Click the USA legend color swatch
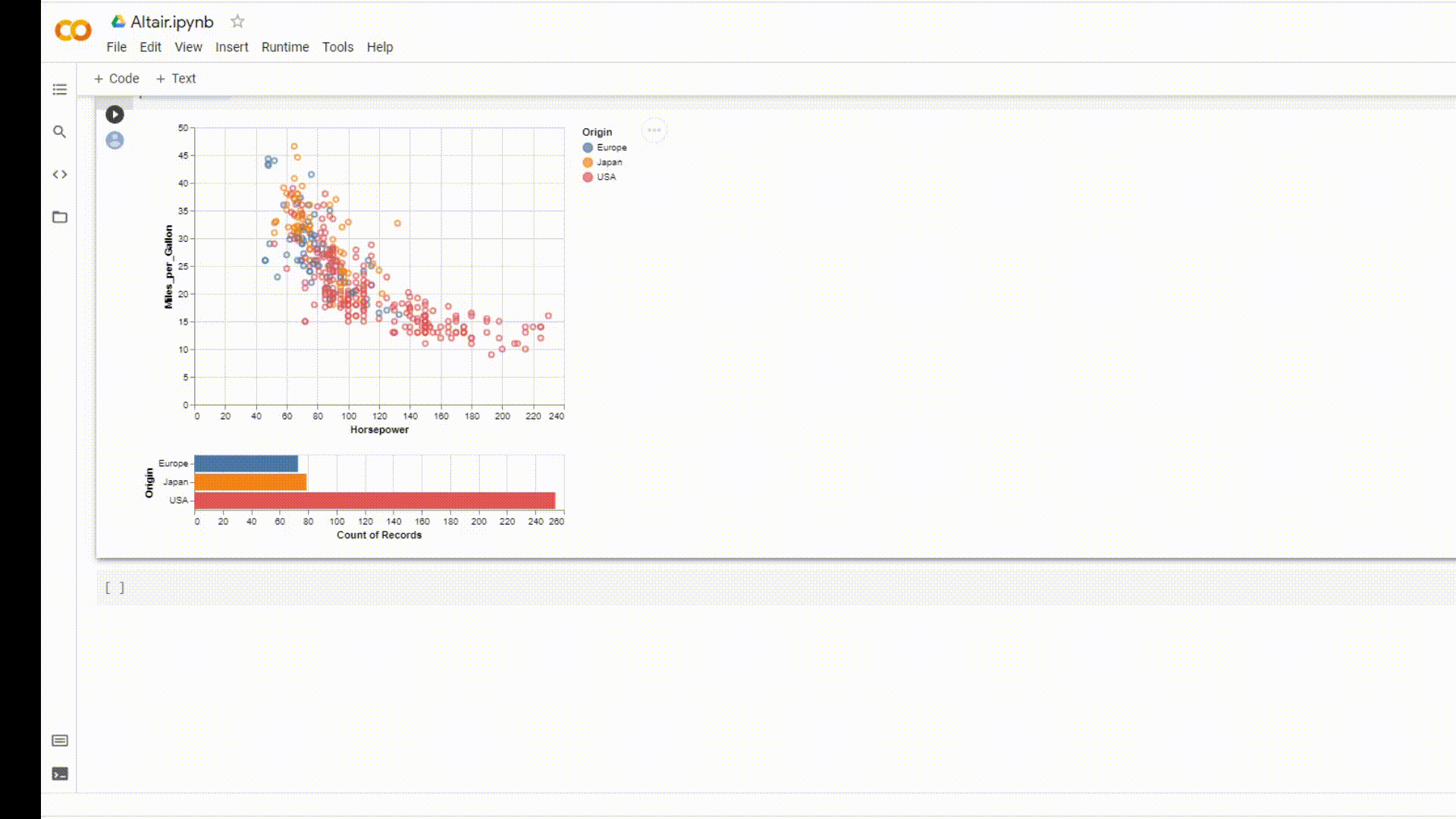The width and height of the screenshot is (1456, 819). point(588,177)
